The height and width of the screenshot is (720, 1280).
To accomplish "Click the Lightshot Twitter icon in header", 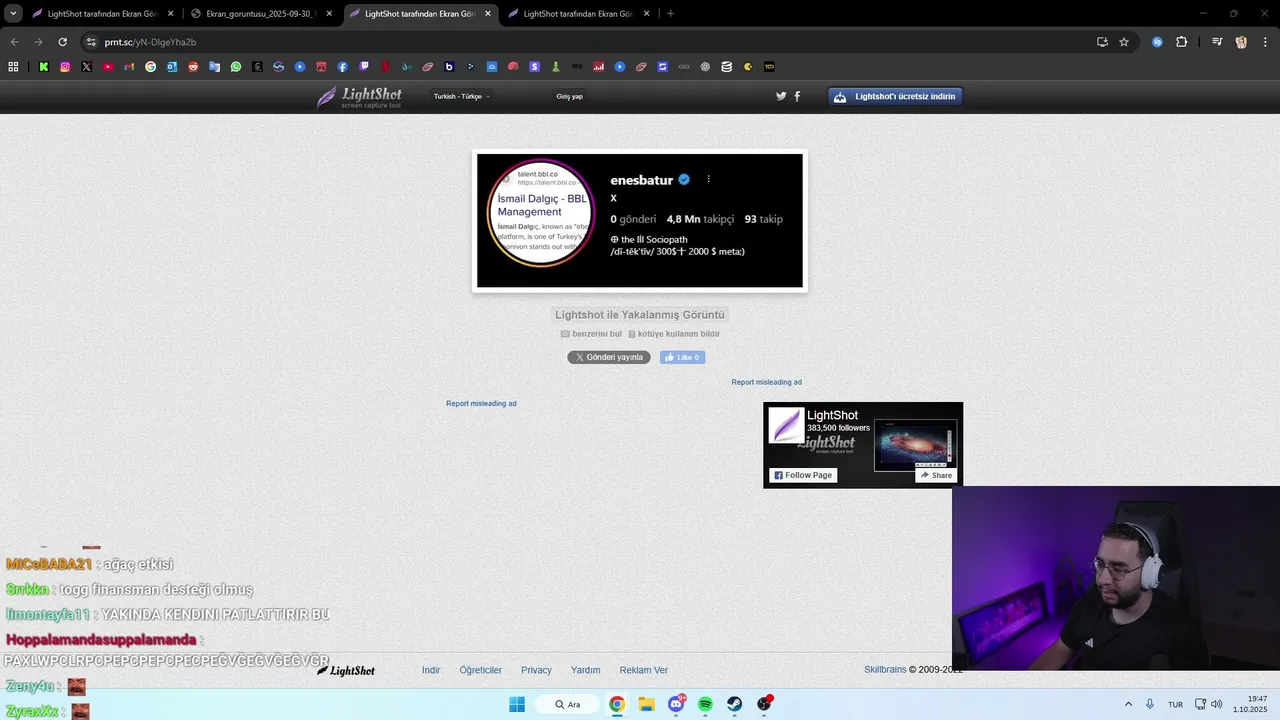I will point(781,96).
